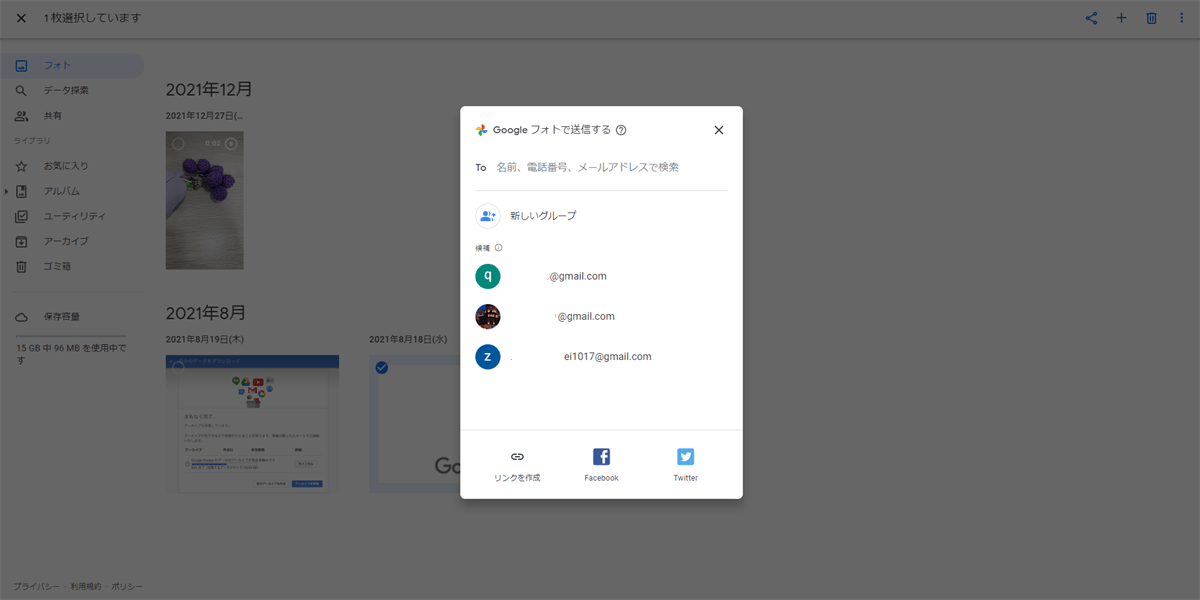Click the play icon on the flower video
Viewport: 1200px width, 600px height.
coord(231,144)
